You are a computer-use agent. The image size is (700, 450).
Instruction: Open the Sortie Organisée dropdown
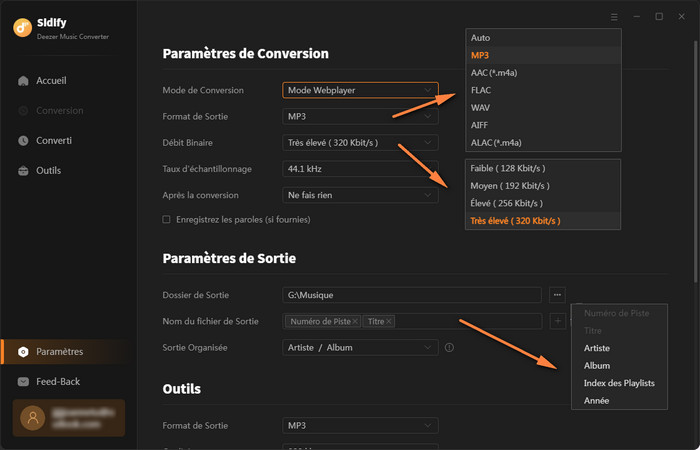pyautogui.click(x=360, y=347)
